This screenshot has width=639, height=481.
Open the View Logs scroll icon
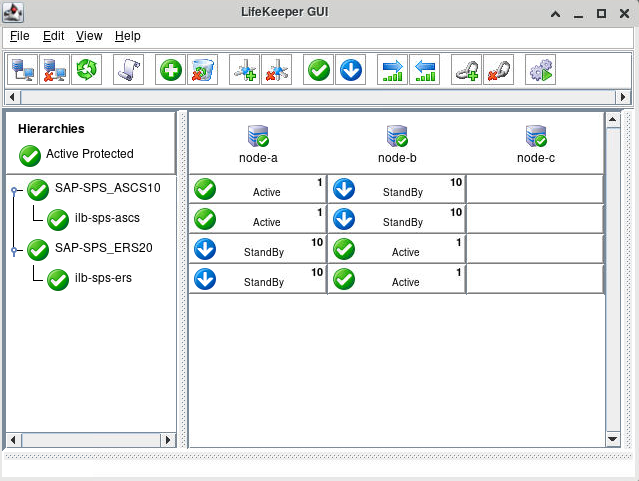point(128,70)
